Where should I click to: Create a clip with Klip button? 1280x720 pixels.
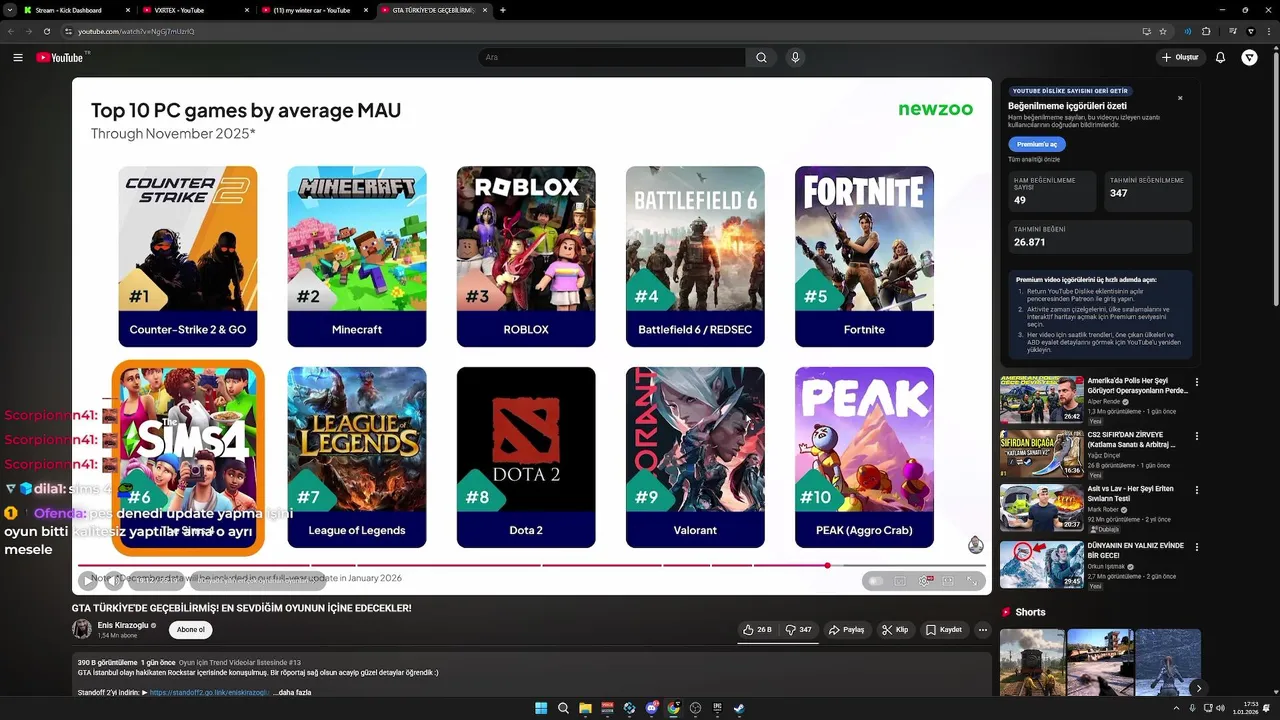coord(895,630)
